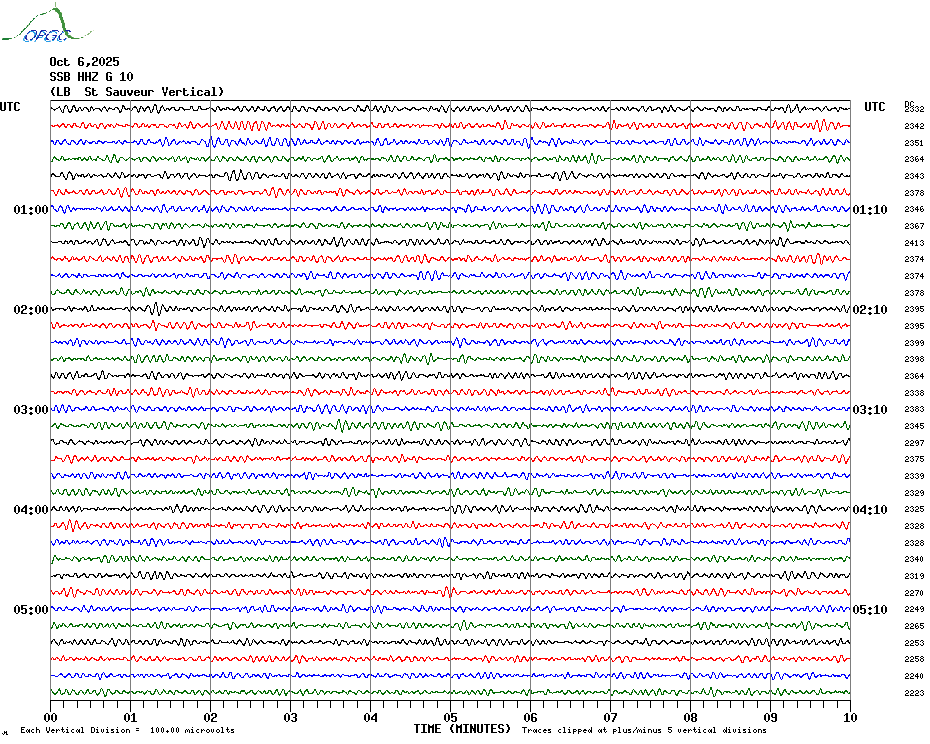930x744 pixels.
Task: Click the DC value 2338
Action: point(914,393)
